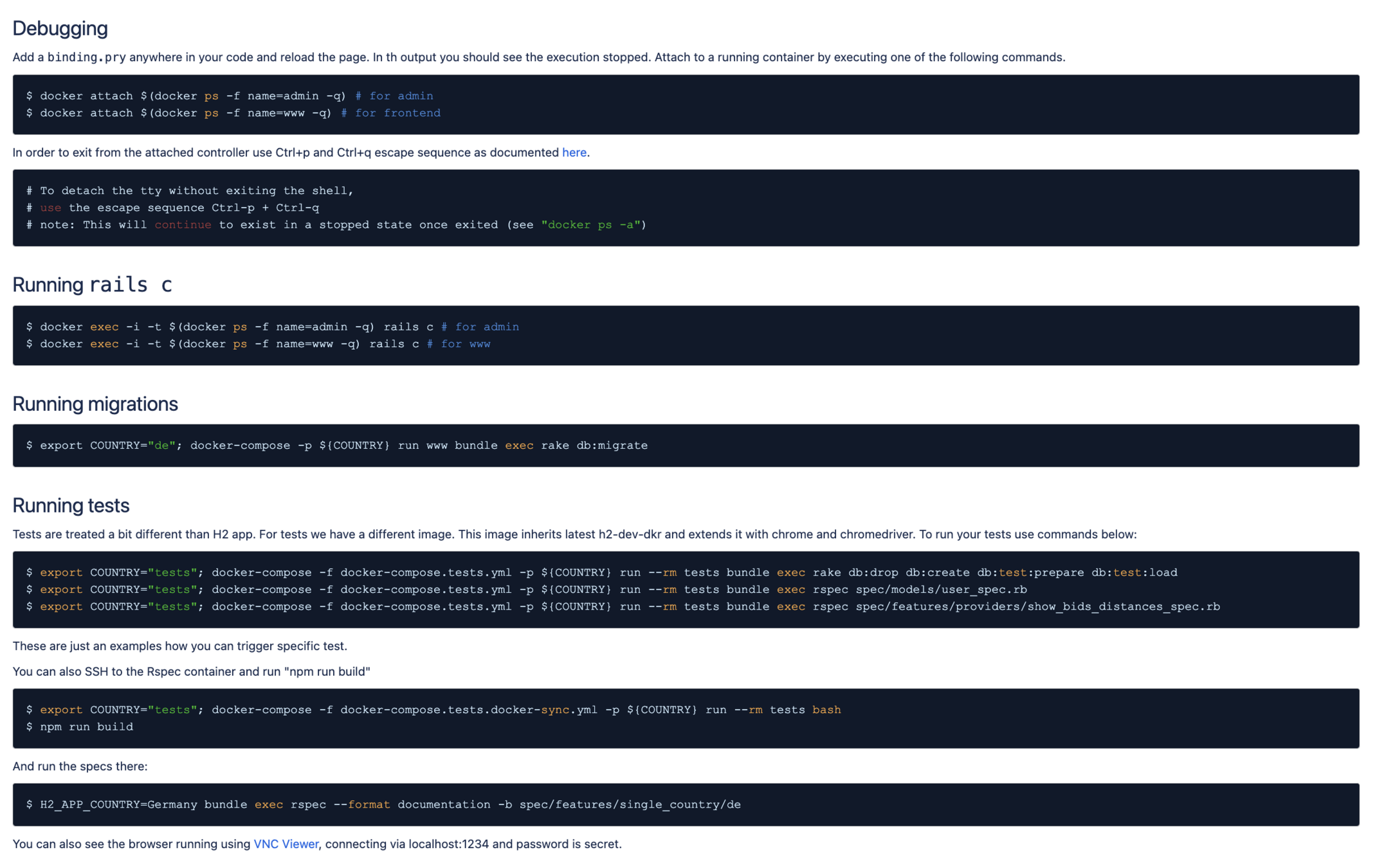Click the docker attach admin command line

coord(230,96)
